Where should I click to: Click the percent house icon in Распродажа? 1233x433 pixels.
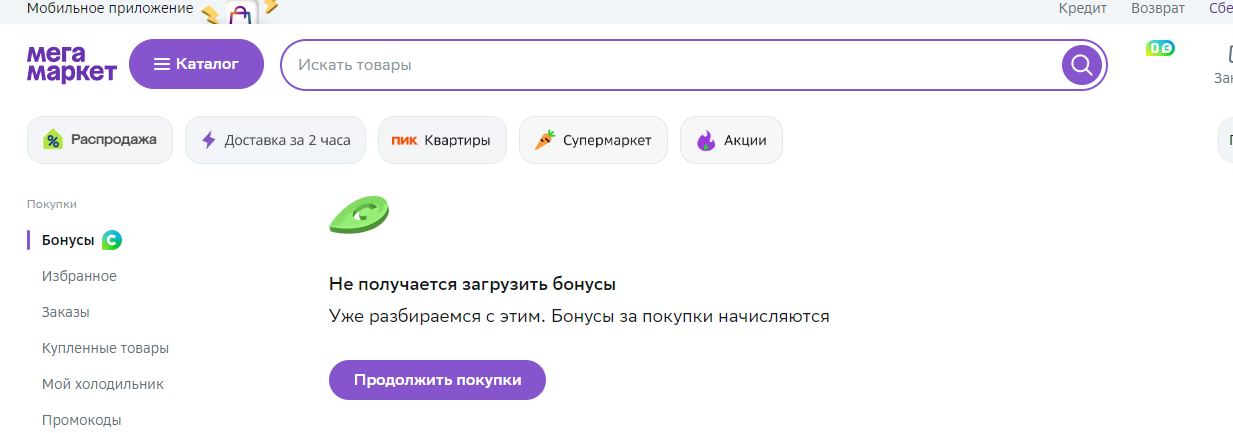(x=53, y=140)
